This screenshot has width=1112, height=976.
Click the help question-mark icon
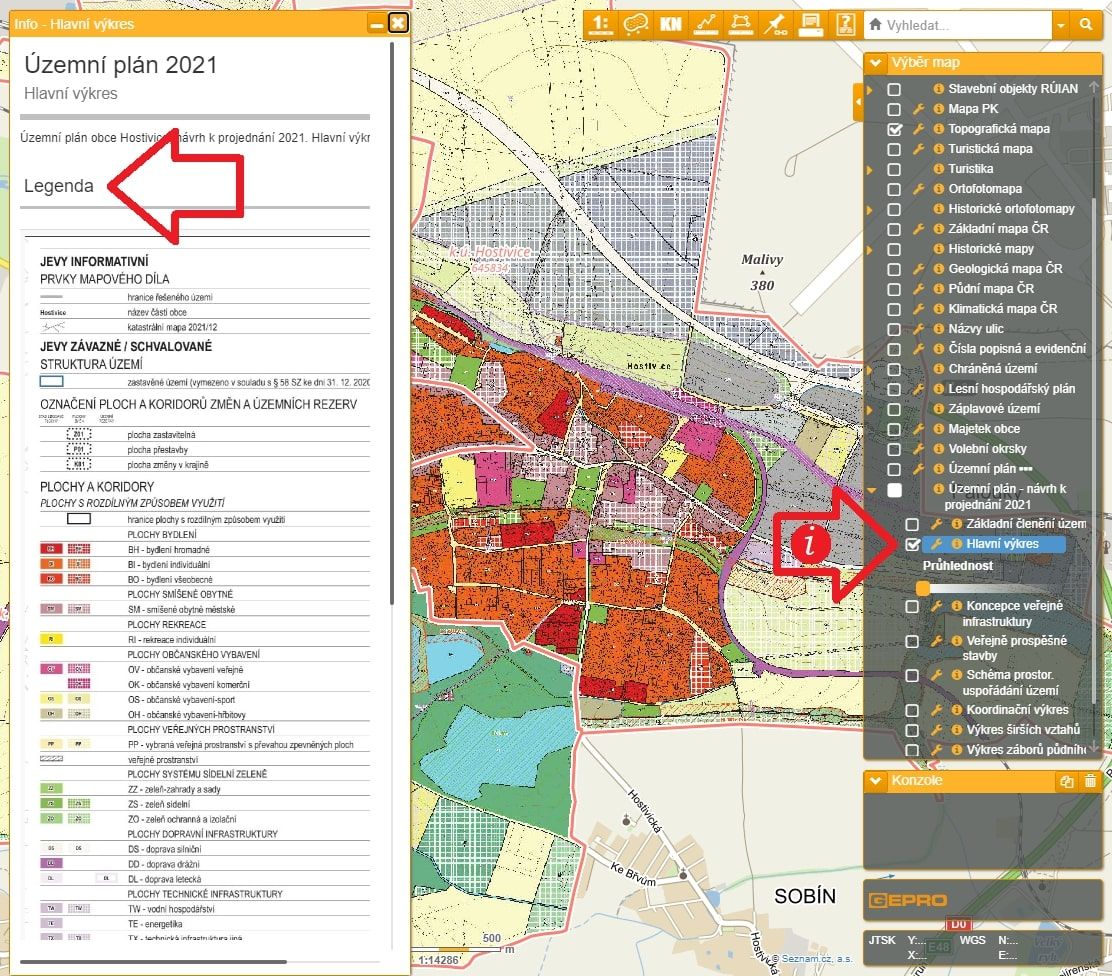point(846,24)
